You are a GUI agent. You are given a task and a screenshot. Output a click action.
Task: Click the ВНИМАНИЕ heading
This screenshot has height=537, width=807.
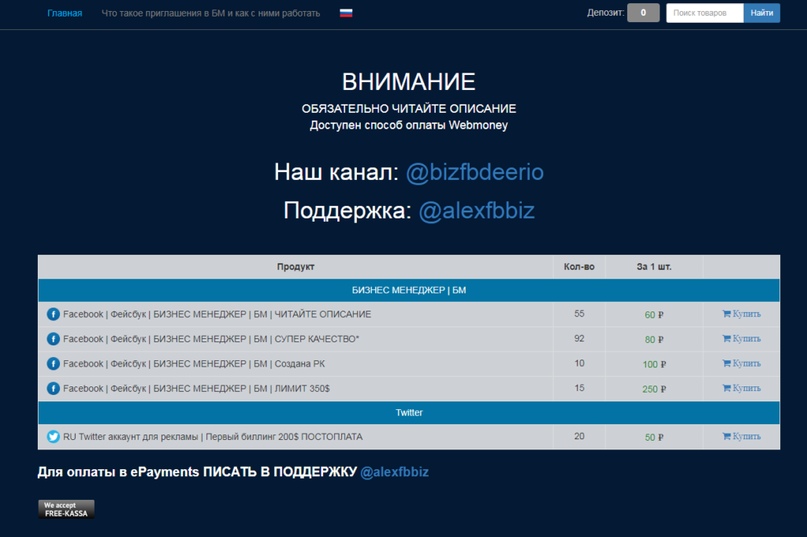pos(409,82)
